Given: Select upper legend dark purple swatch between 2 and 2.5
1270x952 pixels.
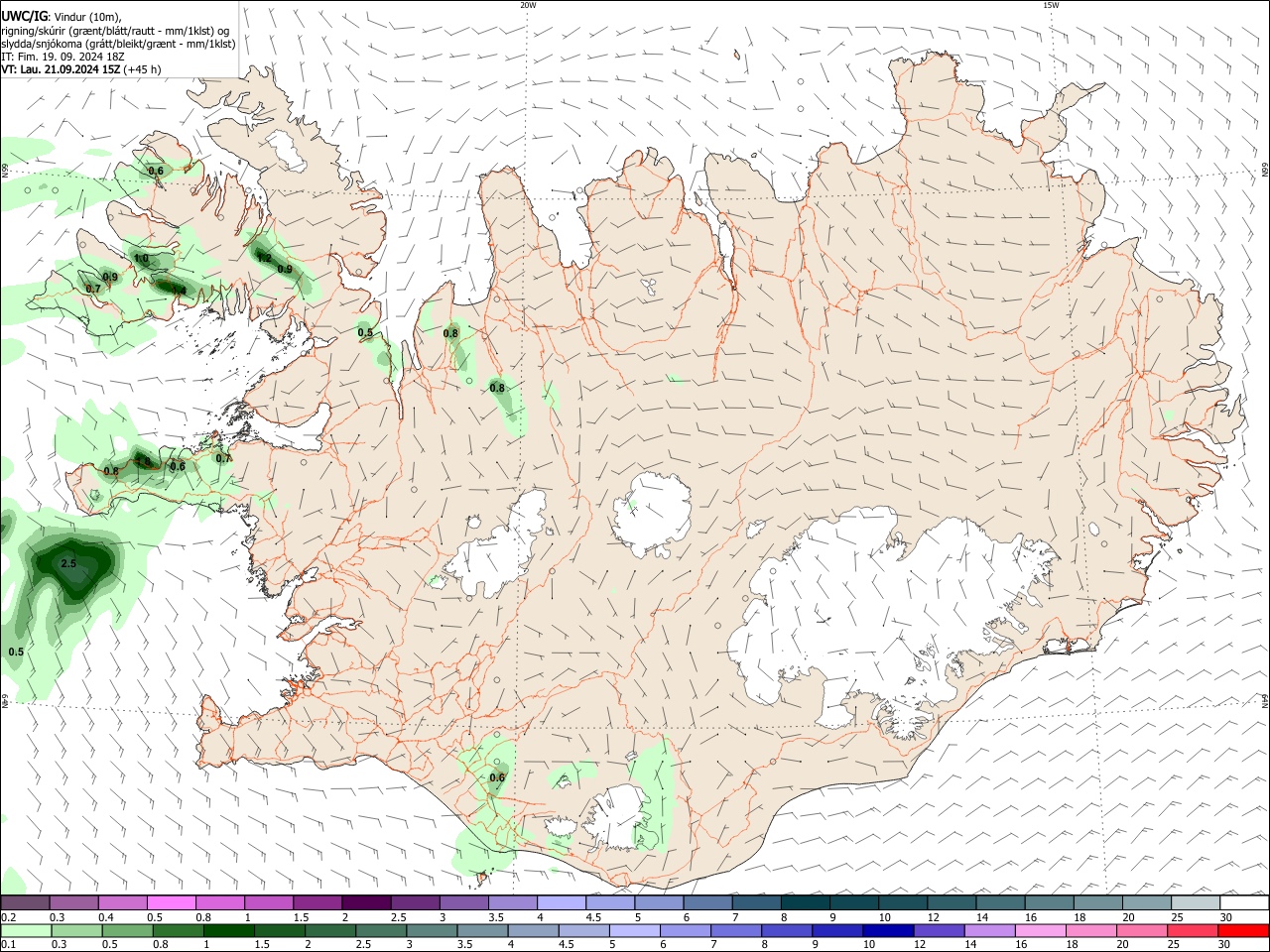Looking at the screenshot, I should pyautogui.click(x=365, y=902).
